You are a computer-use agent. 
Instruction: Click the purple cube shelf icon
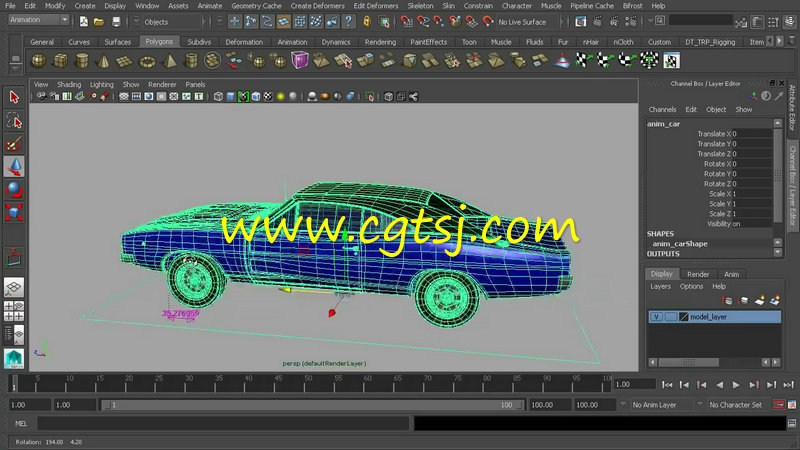click(299, 61)
